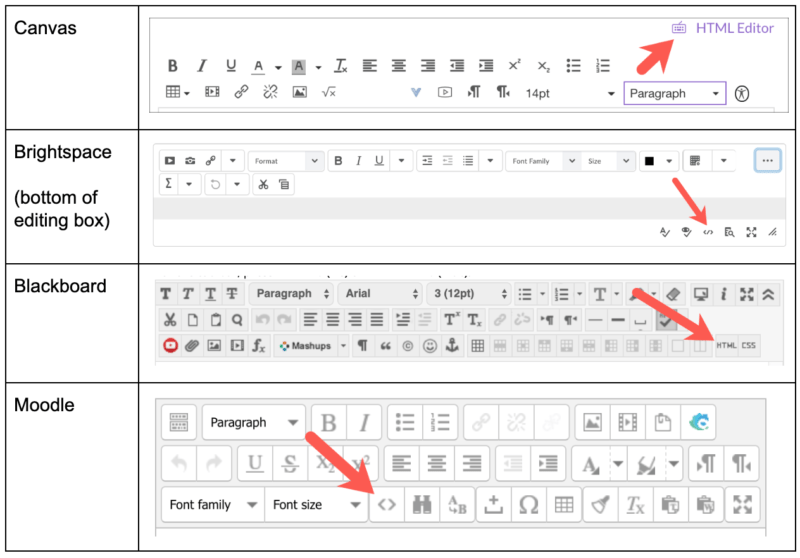Screen dimensions: 800x558
Task: Click Brightspace black color swatch
Action: click(649, 161)
